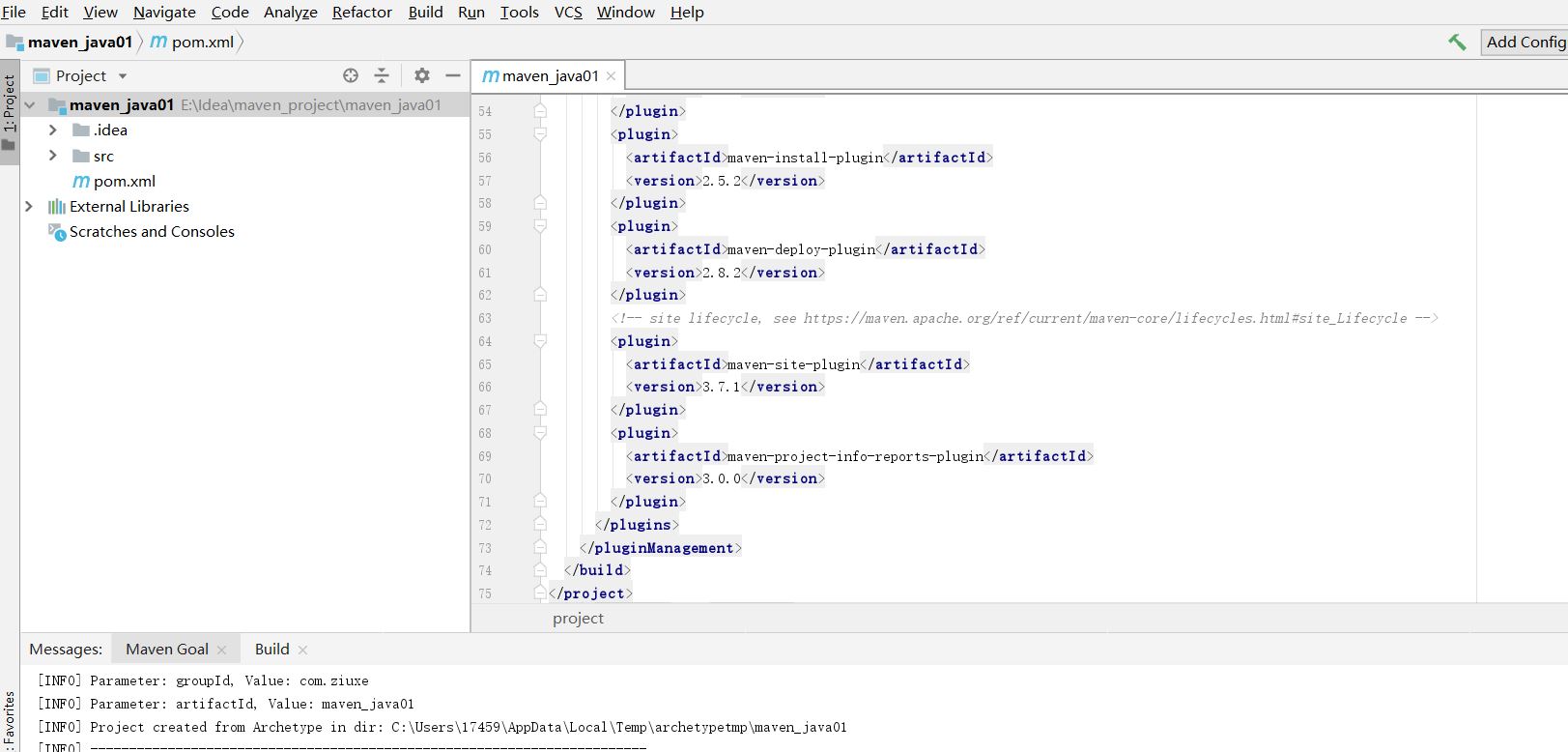
Task: Open the Window menu
Action: [626, 12]
